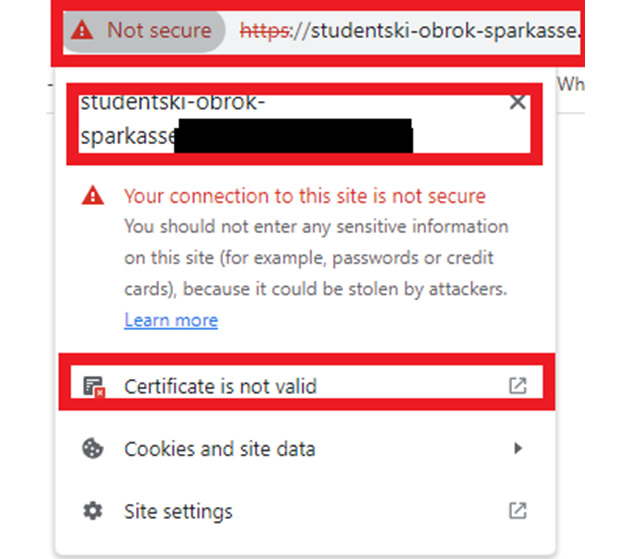Click the invalid certificate icon

(94, 386)
